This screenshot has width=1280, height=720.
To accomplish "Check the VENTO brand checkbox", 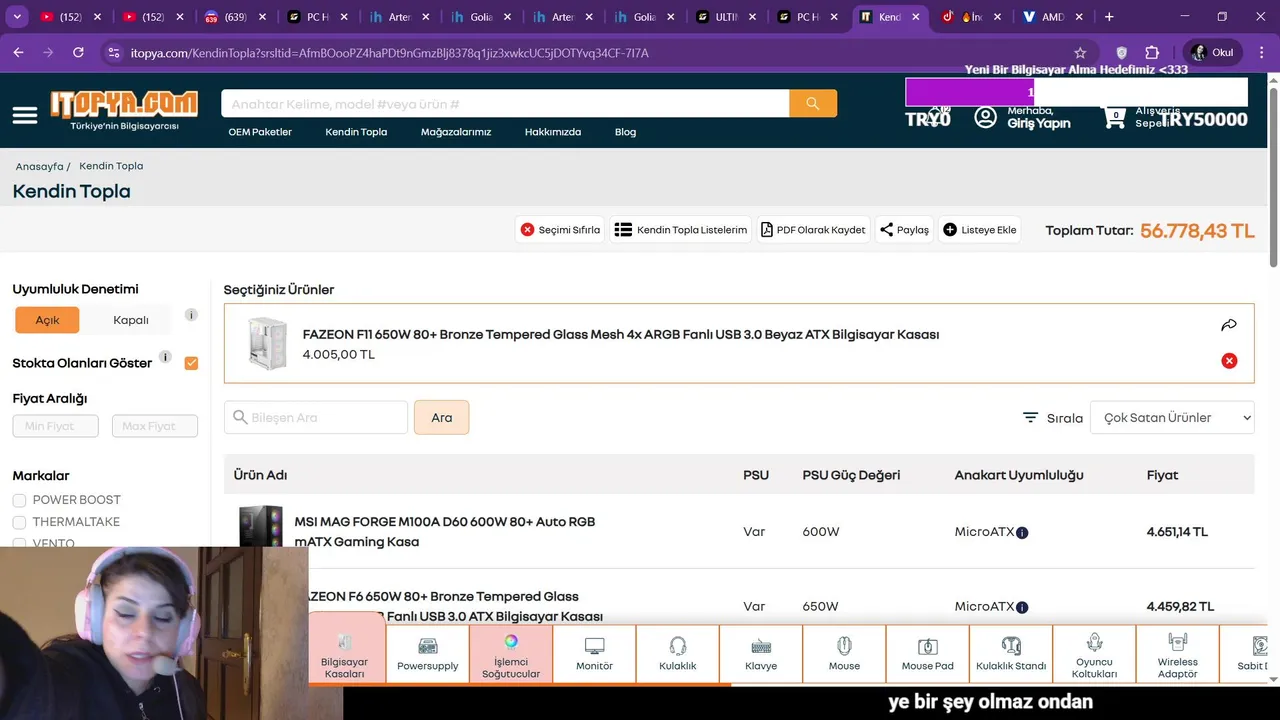I will pyautogui.click(x=19, y=543).
